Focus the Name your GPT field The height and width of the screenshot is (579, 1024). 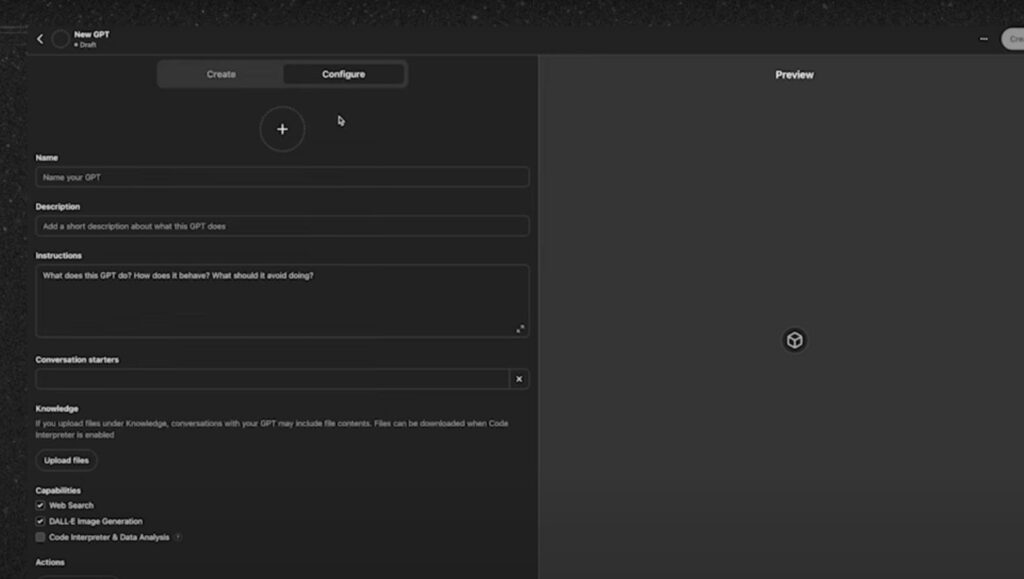(282, 177)
